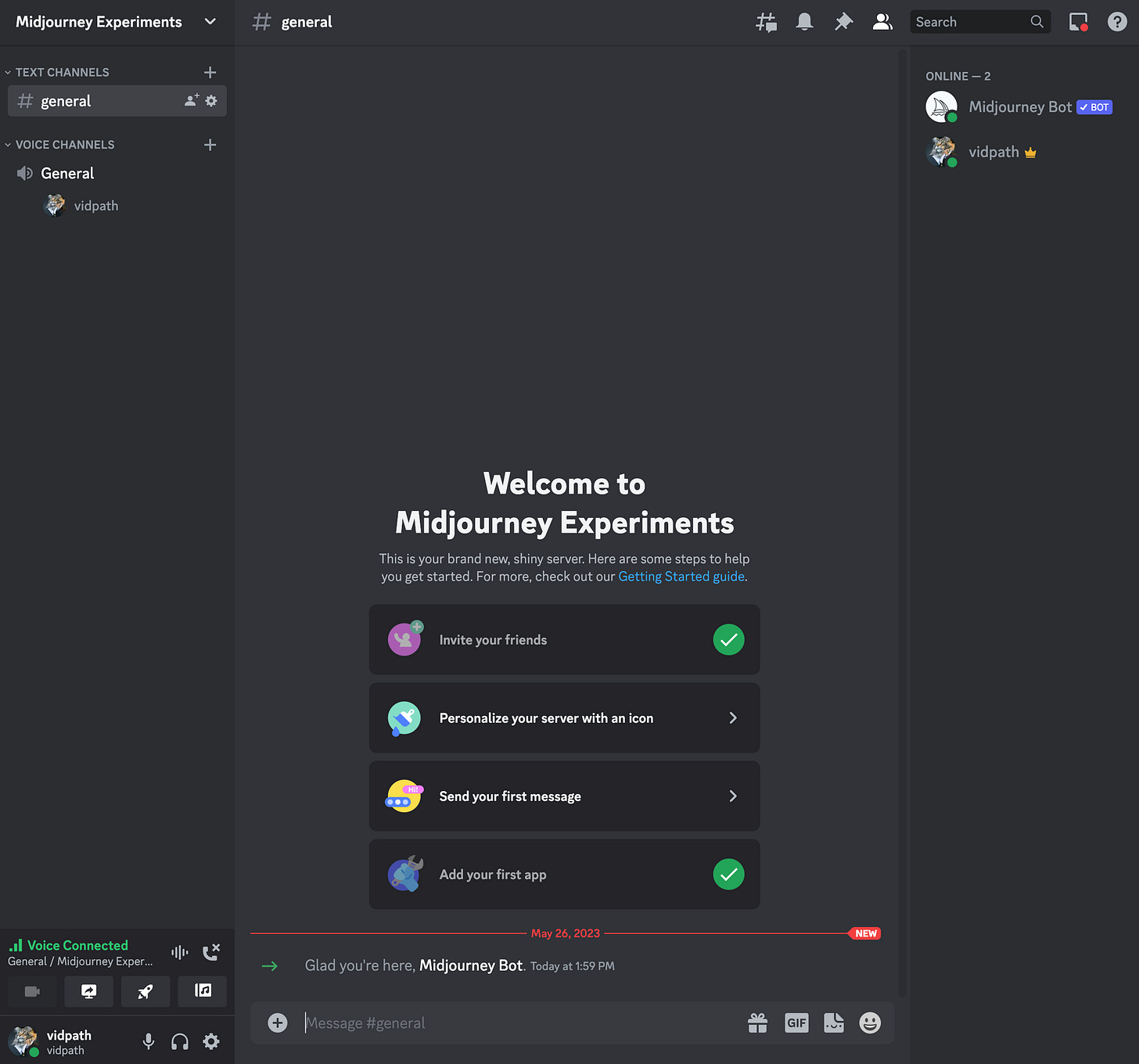The image size is (1139, 1064).
Task: Click the Voice Connected status text
Action: point(77,945)
